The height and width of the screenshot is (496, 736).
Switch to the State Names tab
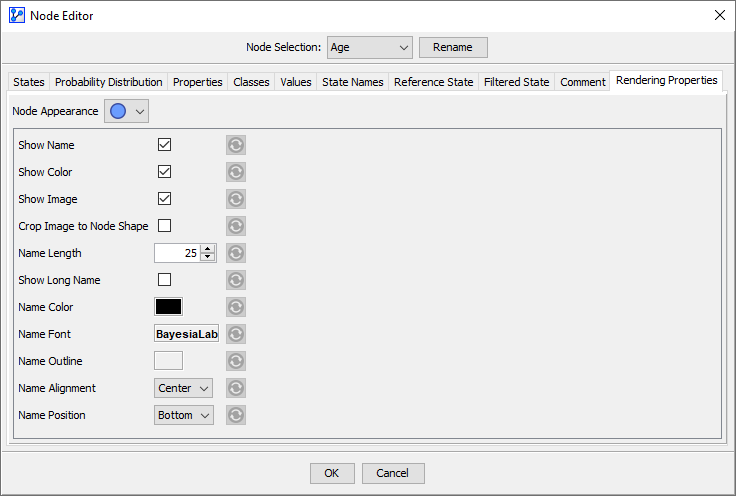353,82
